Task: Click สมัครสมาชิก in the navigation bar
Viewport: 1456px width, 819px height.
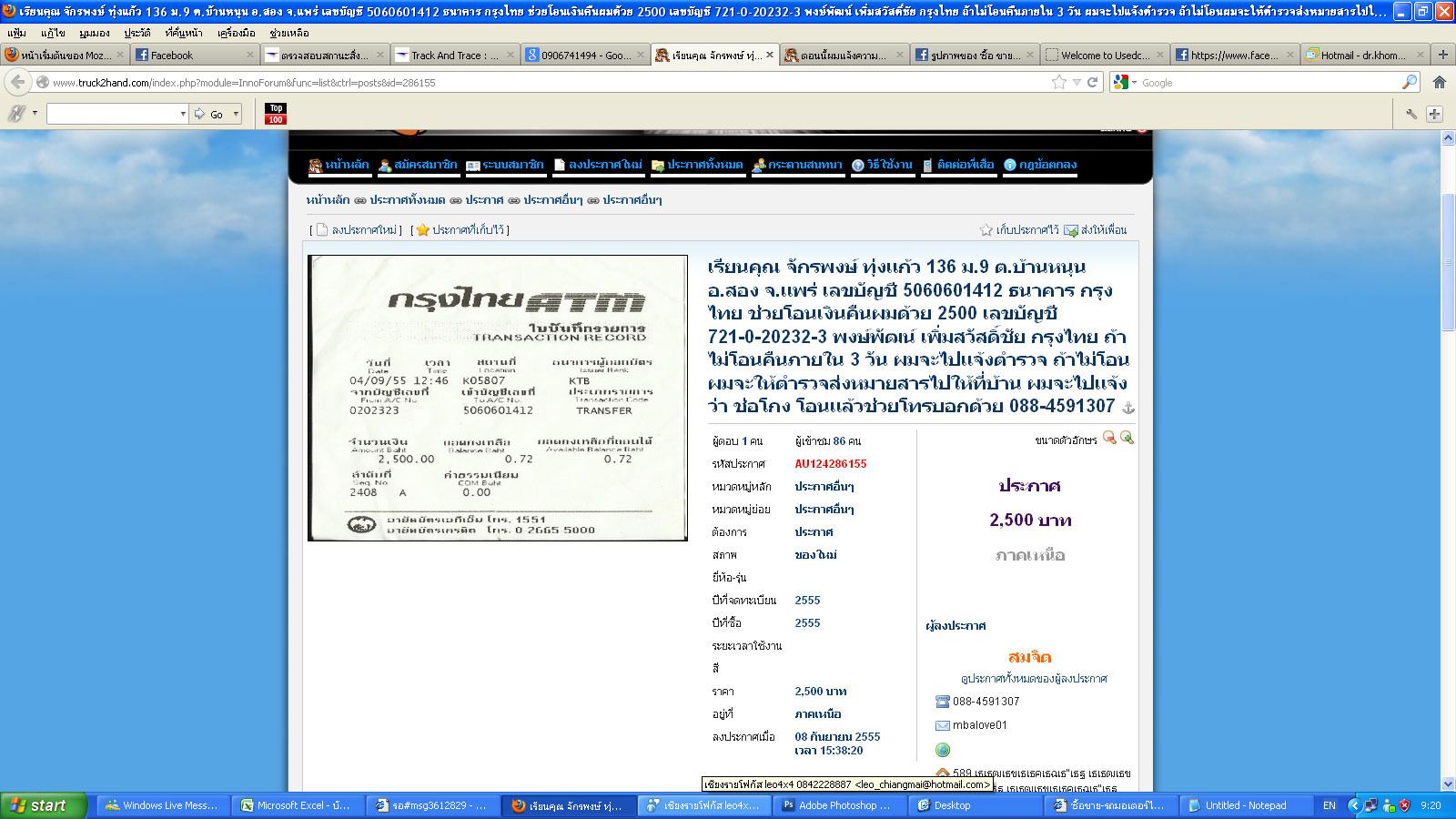Action: click(x=419, y=166)
